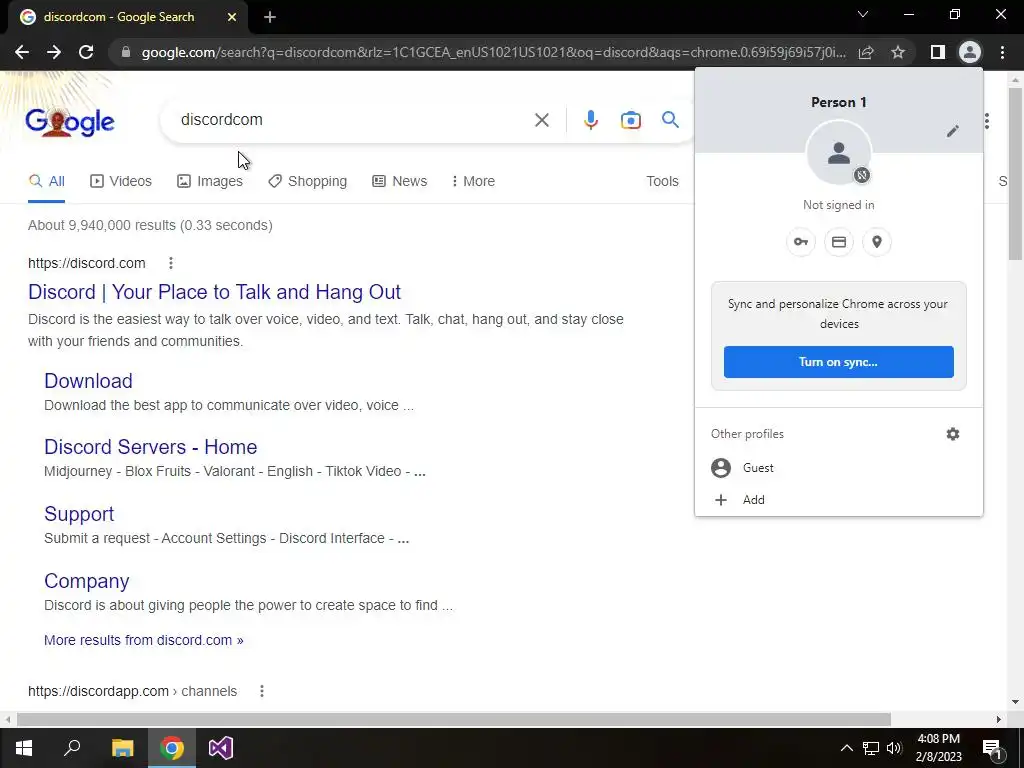Click the discordcom search input field

click(353, 120)
